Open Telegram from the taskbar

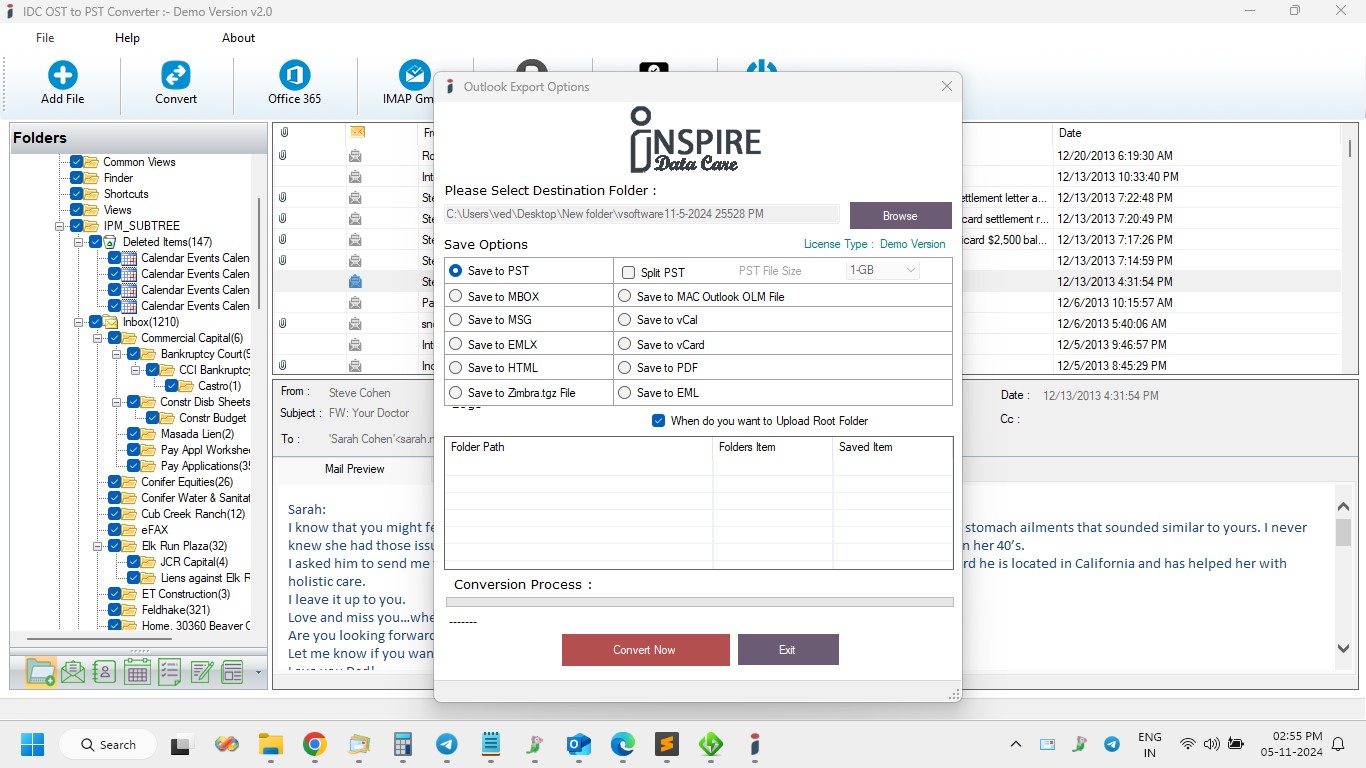[447, 744]
